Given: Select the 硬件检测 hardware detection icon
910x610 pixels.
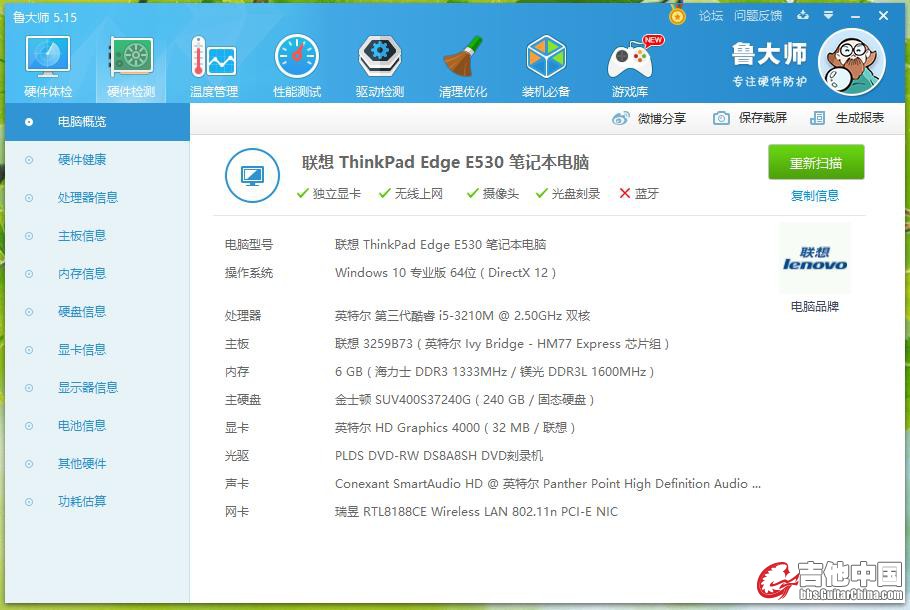Looking at the screenshot, I should (x=131, y=66).
